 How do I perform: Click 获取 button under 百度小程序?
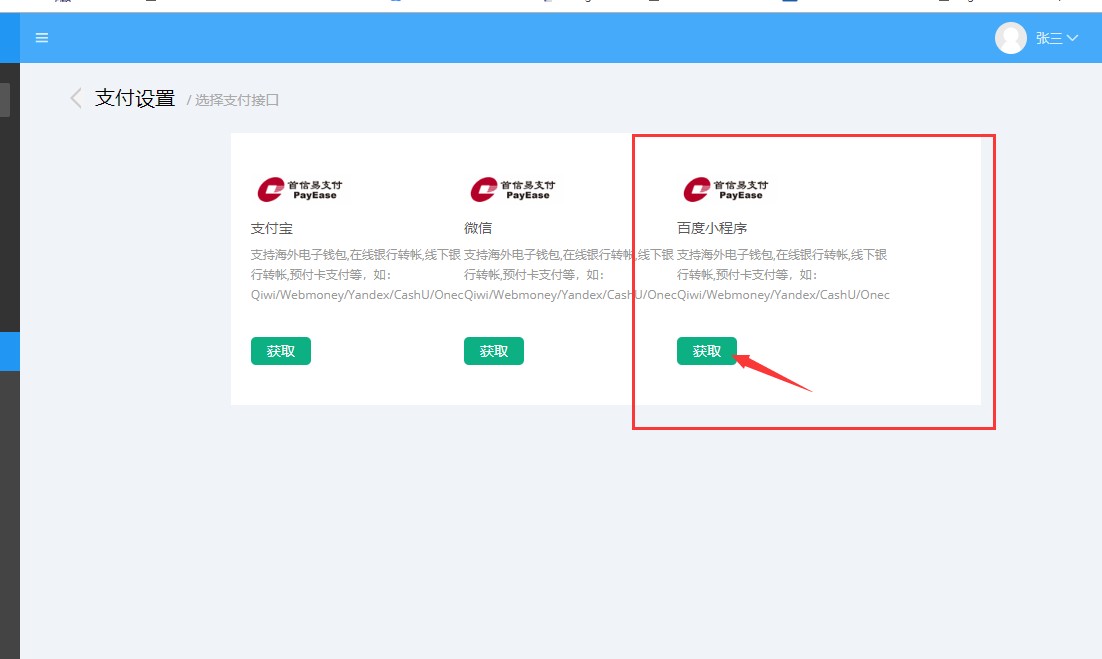point(706,351)
